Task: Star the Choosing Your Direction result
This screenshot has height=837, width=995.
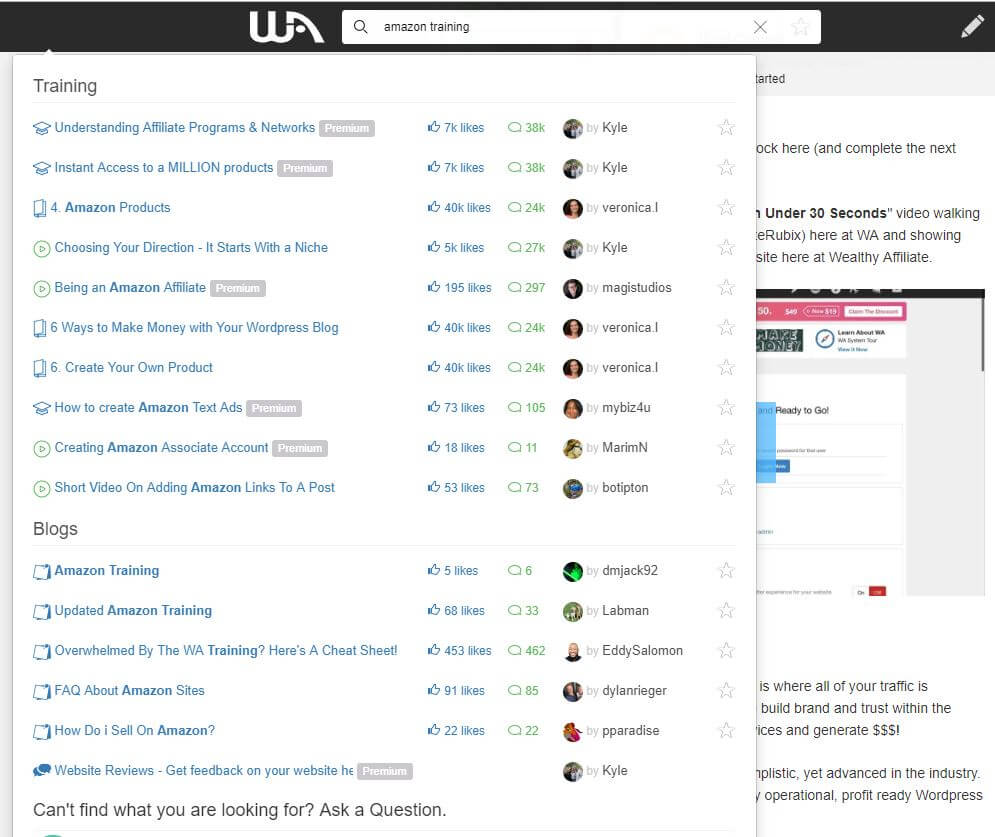Action: 726,247
